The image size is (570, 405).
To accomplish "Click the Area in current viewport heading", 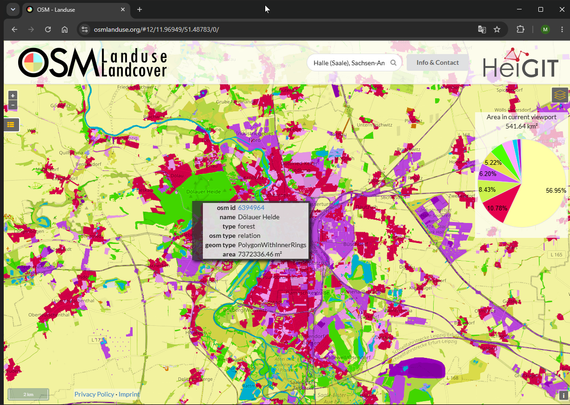I will click(521, 117).
